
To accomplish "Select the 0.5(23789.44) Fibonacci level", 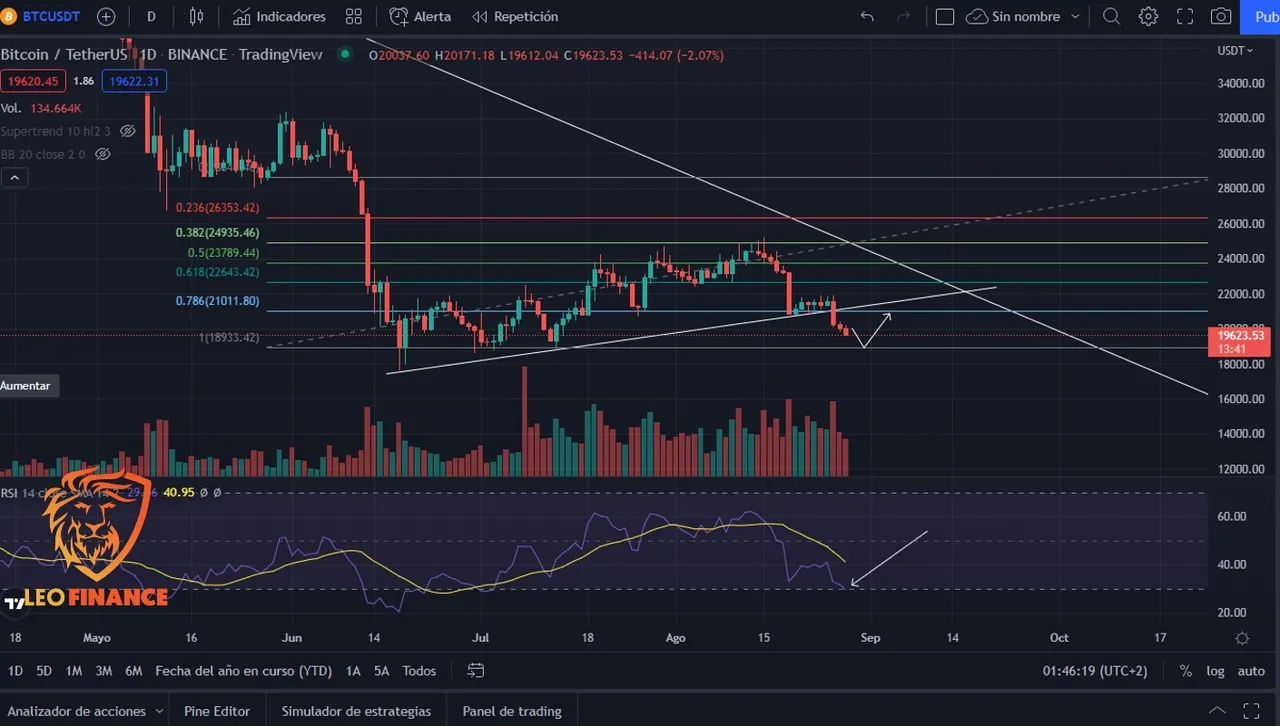I will (x=224, y=252).
